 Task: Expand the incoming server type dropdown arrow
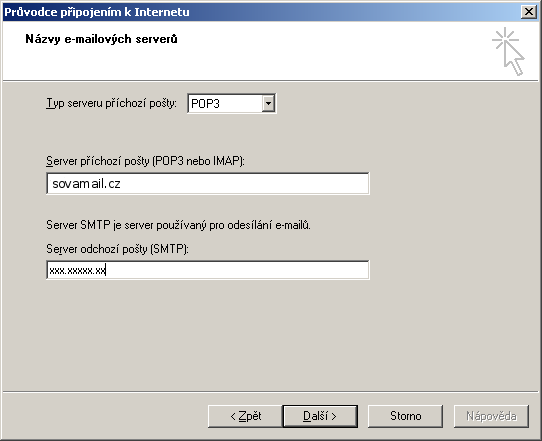[x=268, y=103]
